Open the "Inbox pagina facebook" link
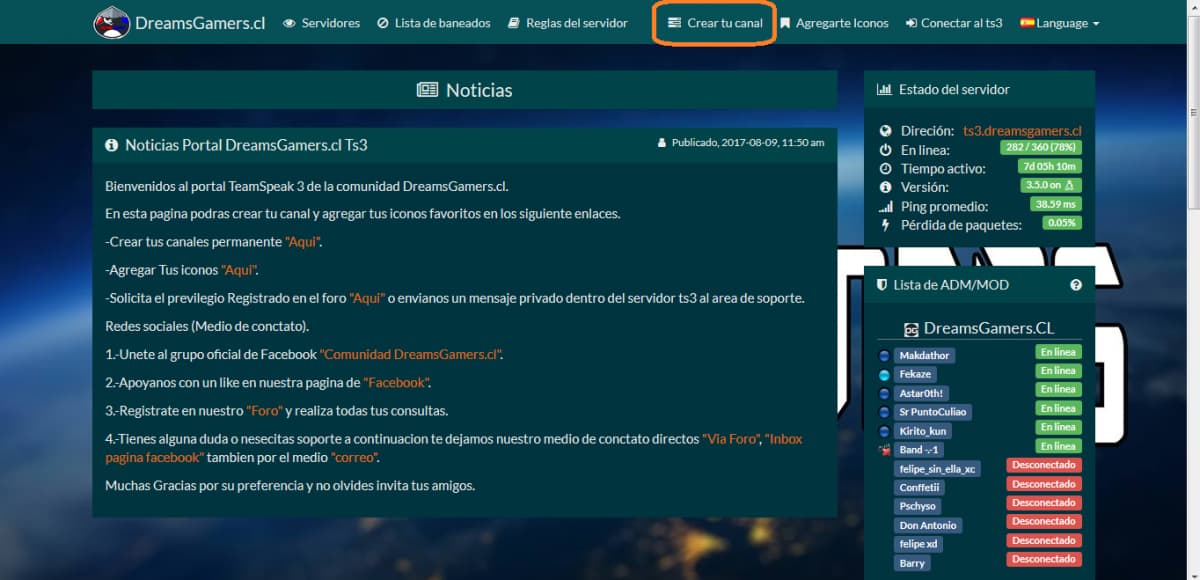Screen dimensions: 1200x580 453,448
